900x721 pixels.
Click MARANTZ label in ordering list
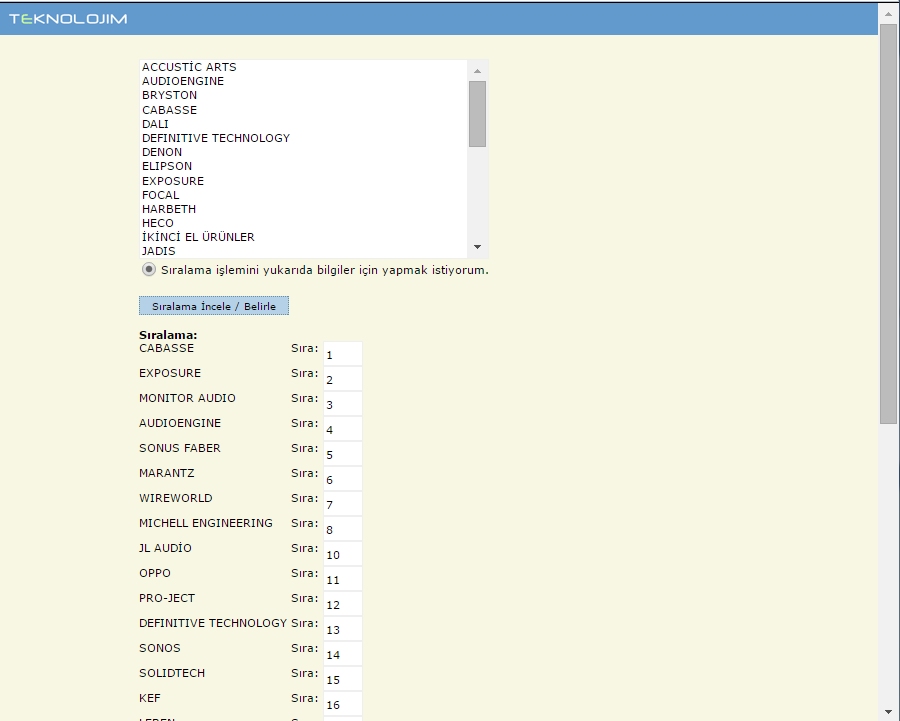[x=166, y=473]
